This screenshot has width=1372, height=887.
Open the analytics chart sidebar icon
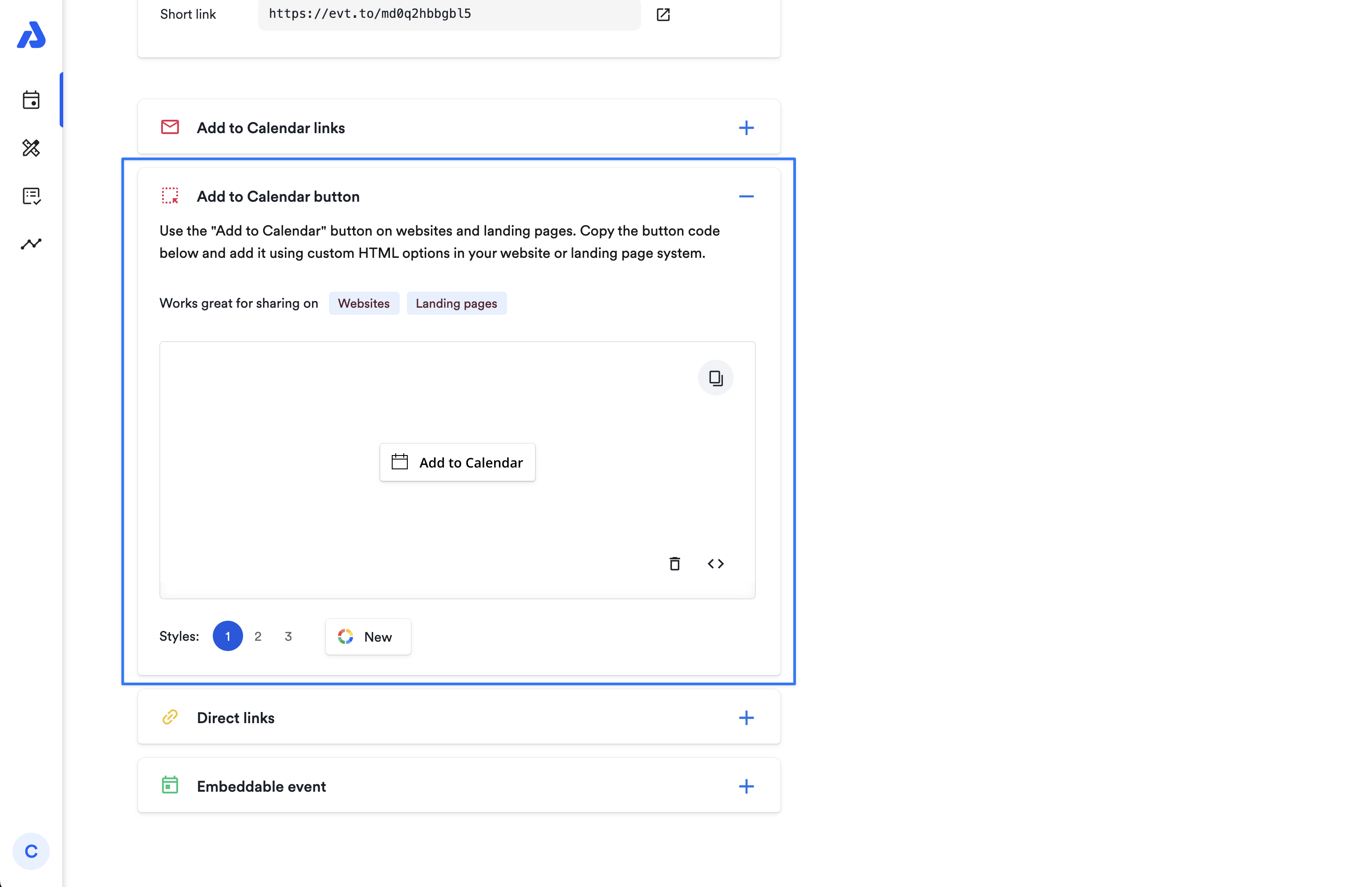coord(31,244)
